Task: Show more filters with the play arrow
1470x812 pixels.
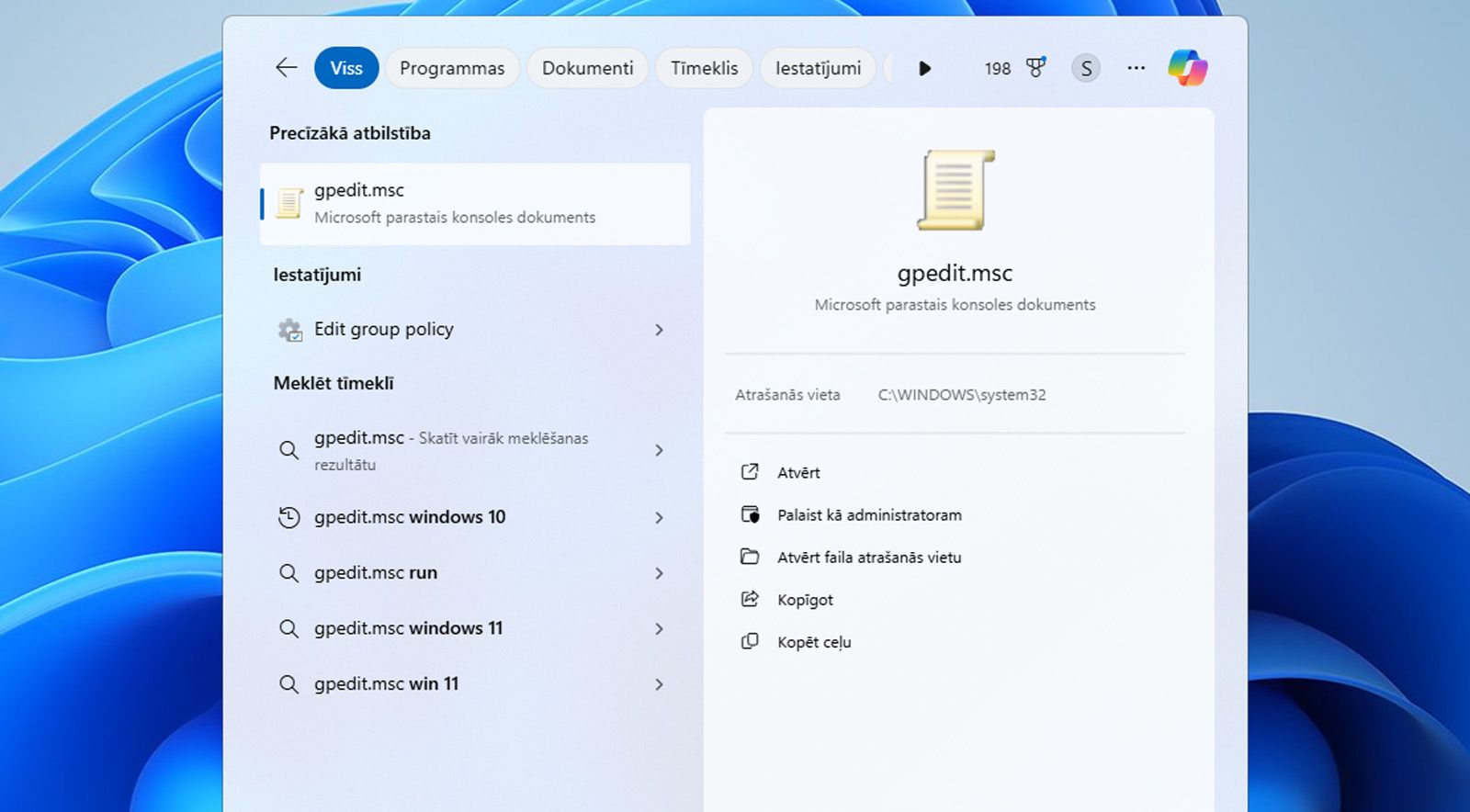Action: point(924,68)
